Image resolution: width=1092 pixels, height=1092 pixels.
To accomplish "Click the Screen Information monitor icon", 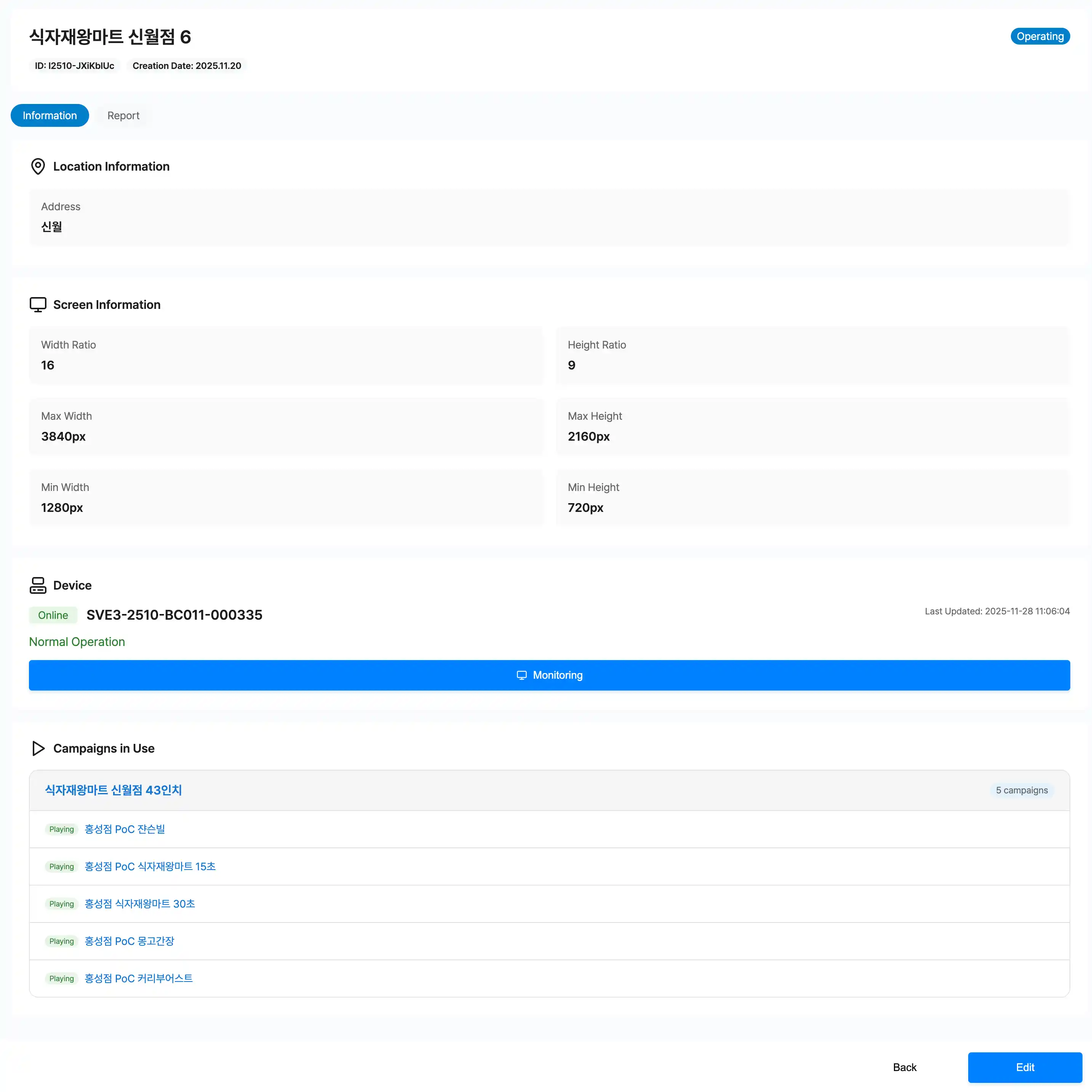I will (38, 305).
